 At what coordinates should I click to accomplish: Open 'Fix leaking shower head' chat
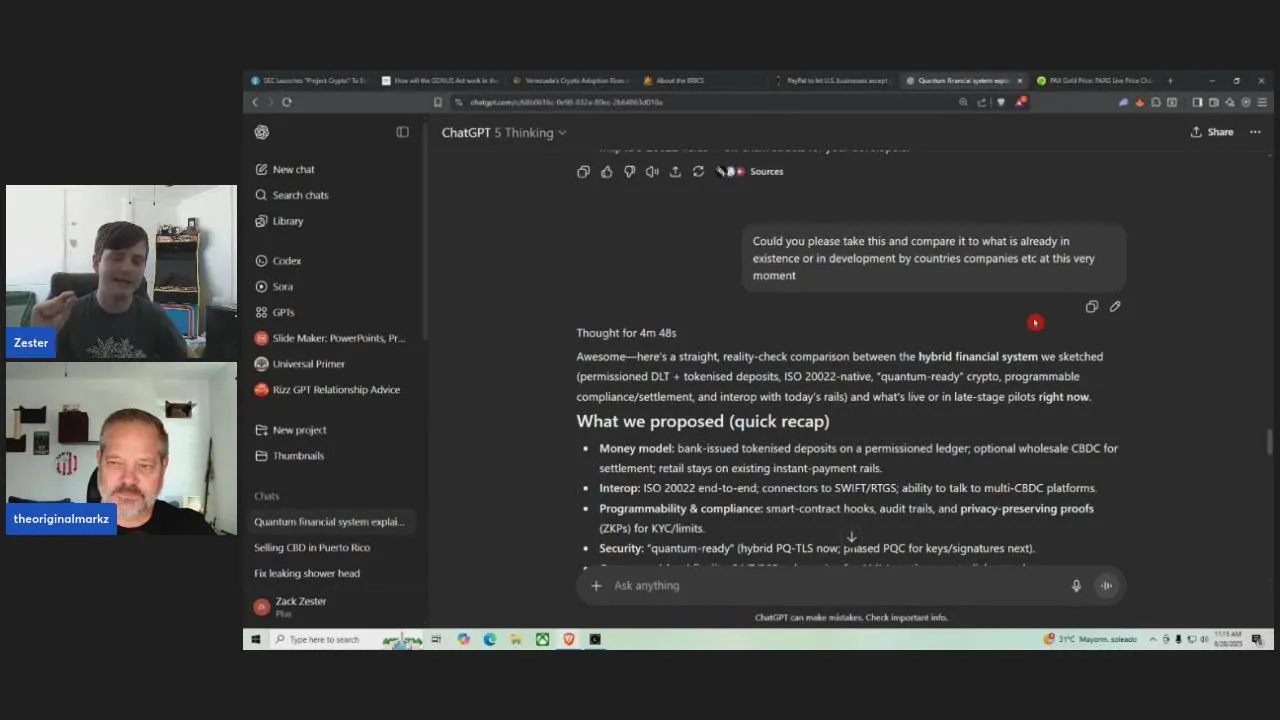[x=307, y=574]
